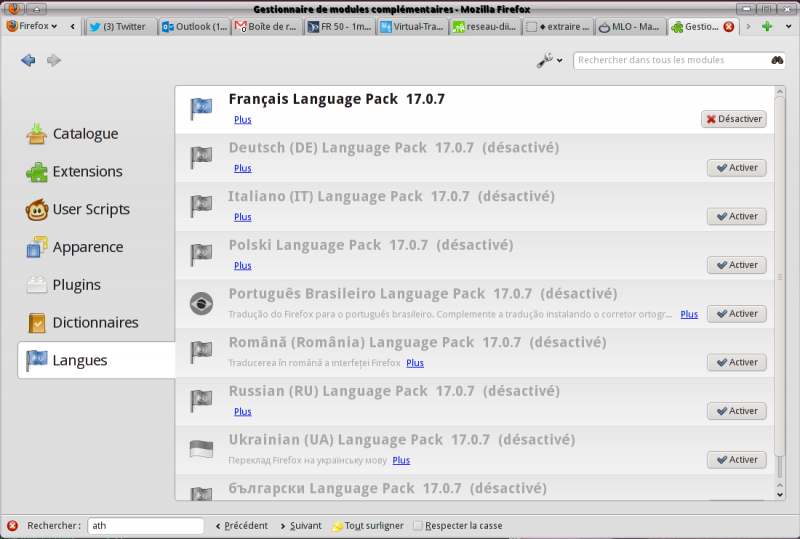Viewport: 800px width, 539px height.
Task: Click the binoculars search icon
Action: [x=777, y=60]
